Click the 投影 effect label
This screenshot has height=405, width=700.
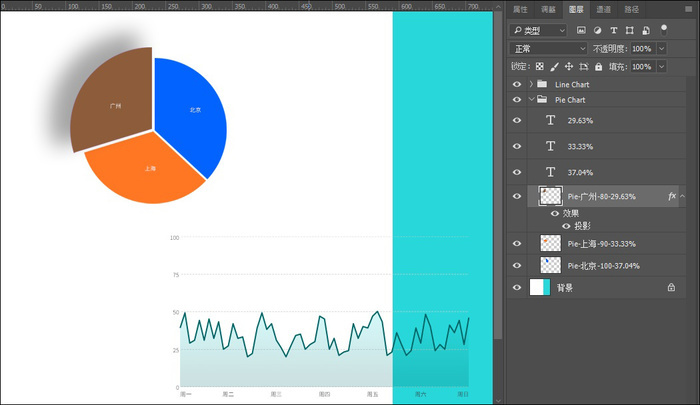[x=582, y=226]
